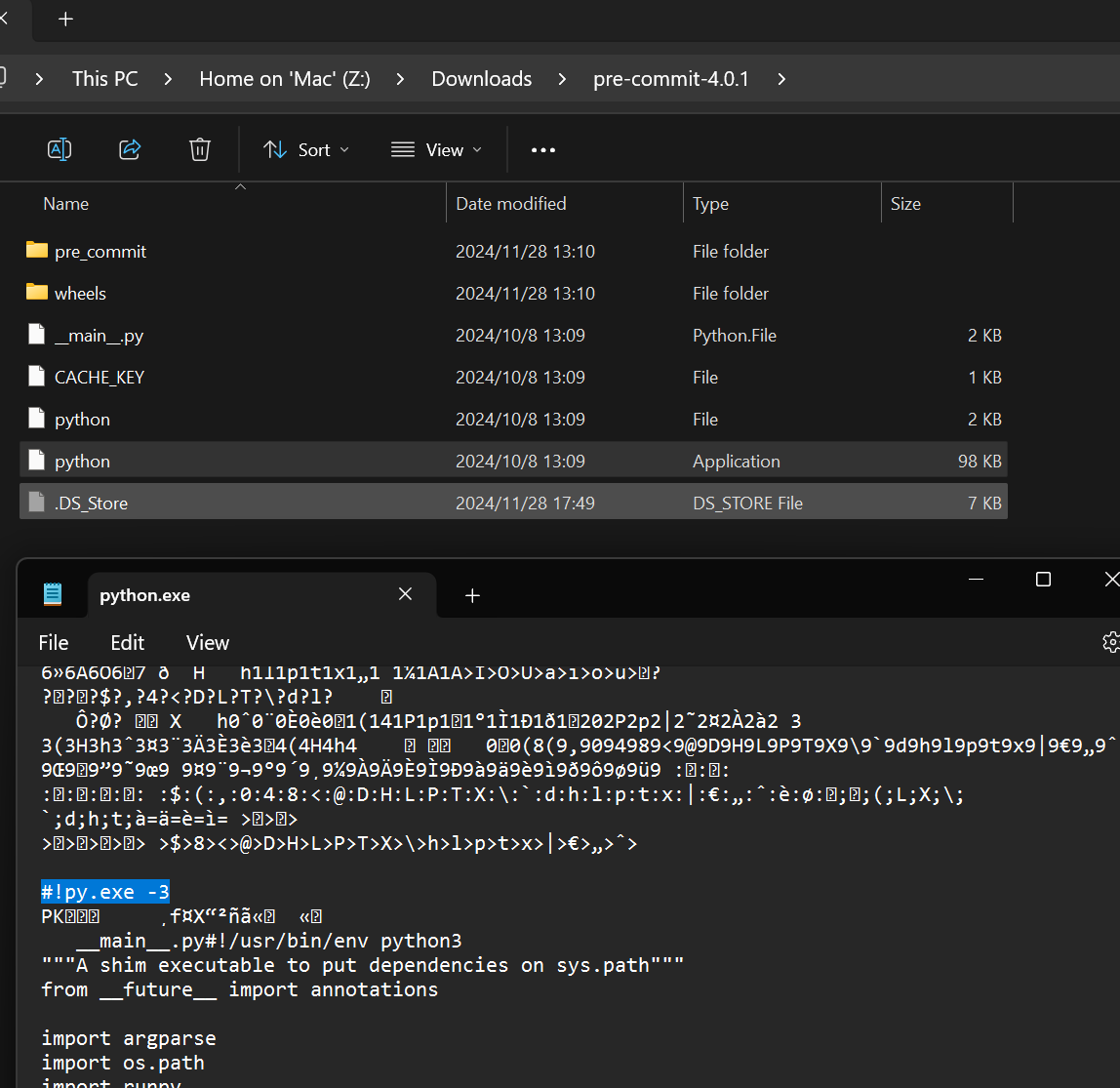Click the Share icon in toolbar

click(130, 149)
